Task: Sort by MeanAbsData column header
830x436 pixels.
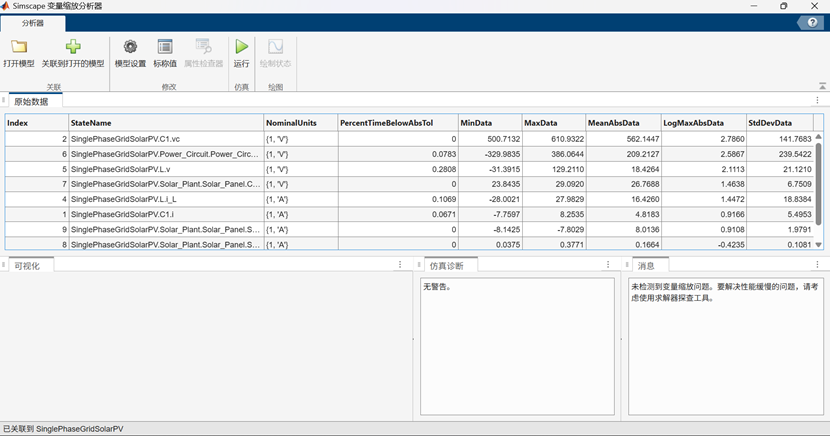Action: [623, 123]
